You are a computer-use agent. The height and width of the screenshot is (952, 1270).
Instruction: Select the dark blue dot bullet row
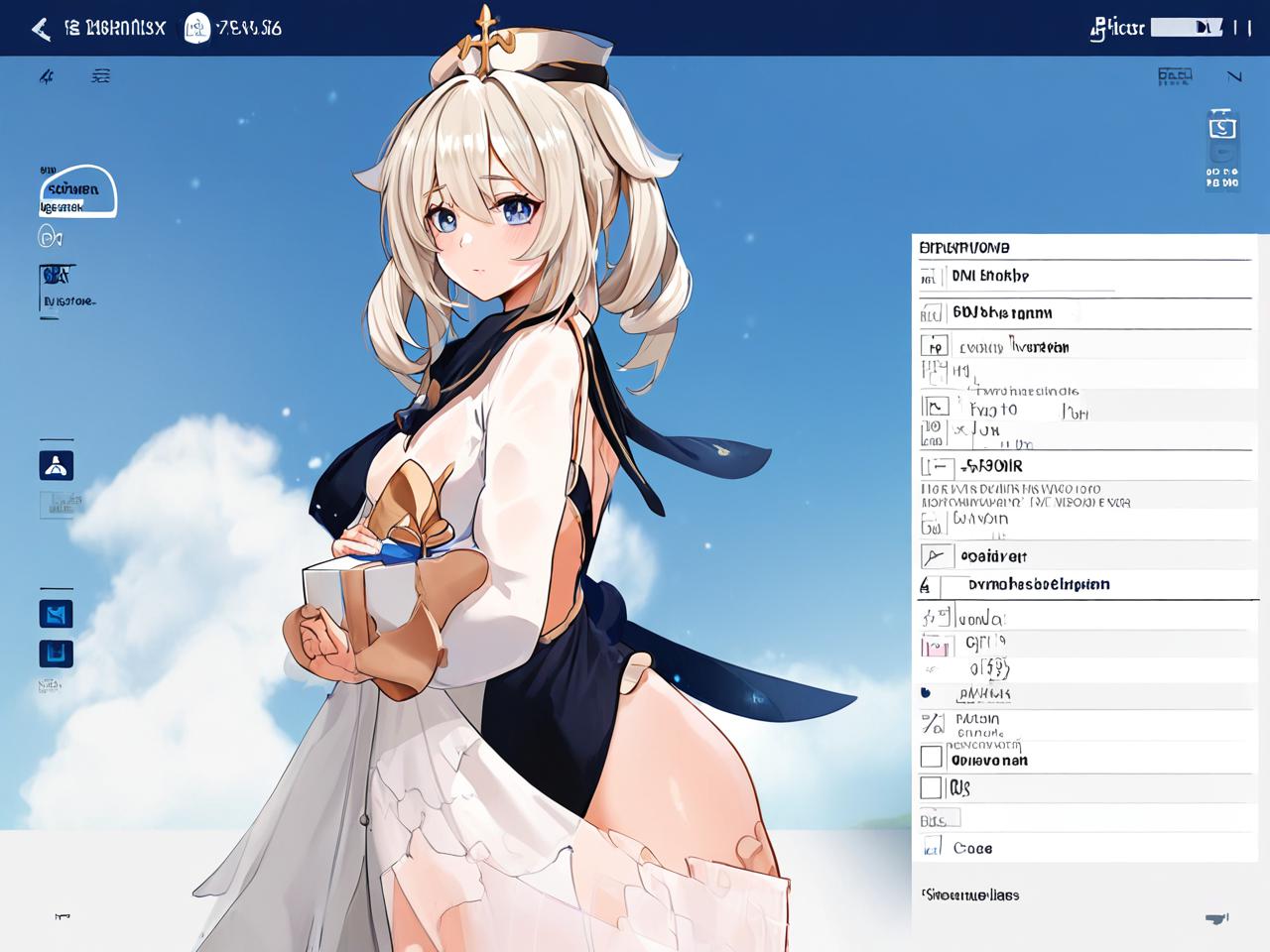pos(1083,694)
